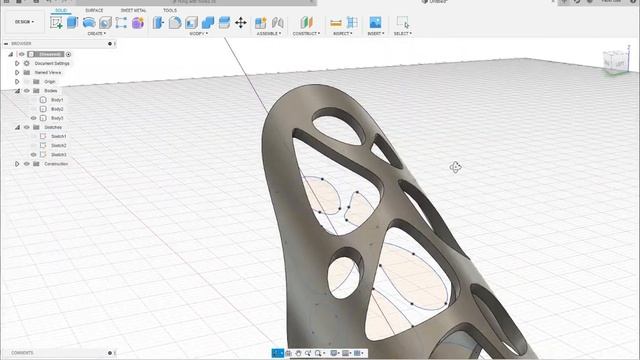Activate the Move/Copy tool
The width and height of the screenshot is (640, 360).
click(x=241, y=22)
